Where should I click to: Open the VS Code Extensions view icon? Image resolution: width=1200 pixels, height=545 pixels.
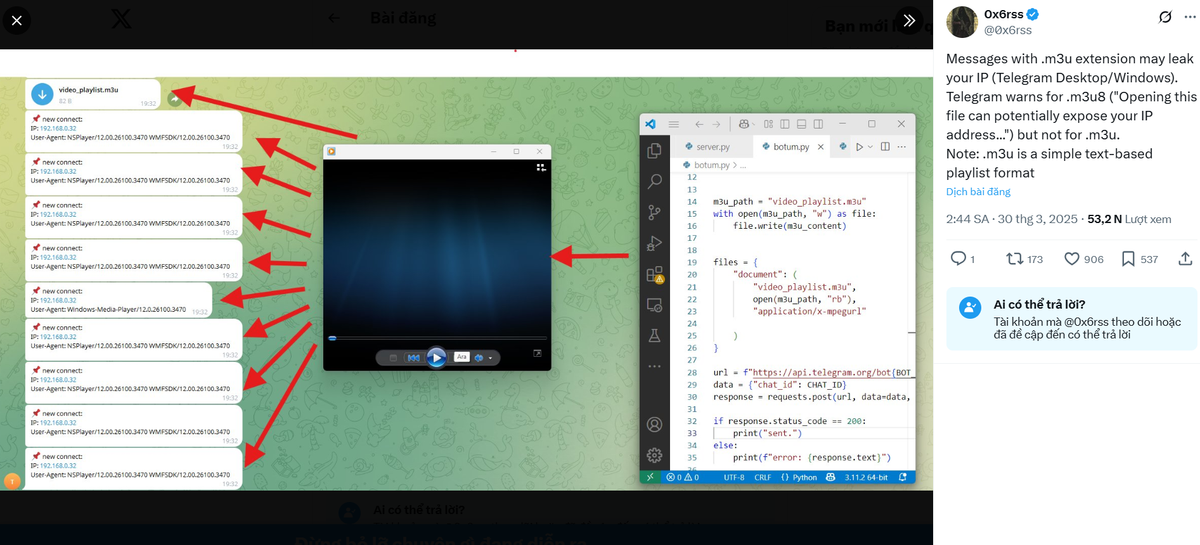[655, 274]
